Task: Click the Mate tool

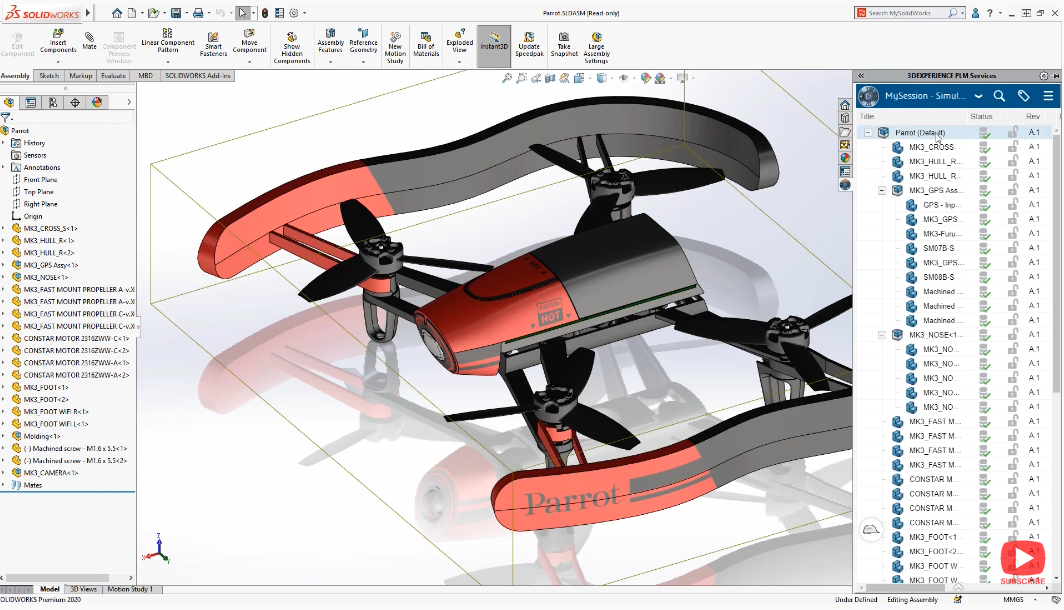Action: 90,41
